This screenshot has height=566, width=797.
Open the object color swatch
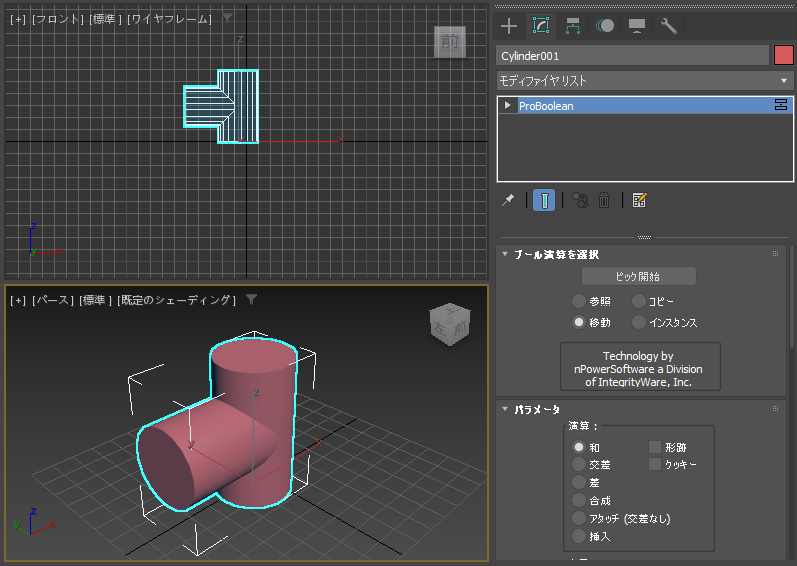(x=783, y=55)
